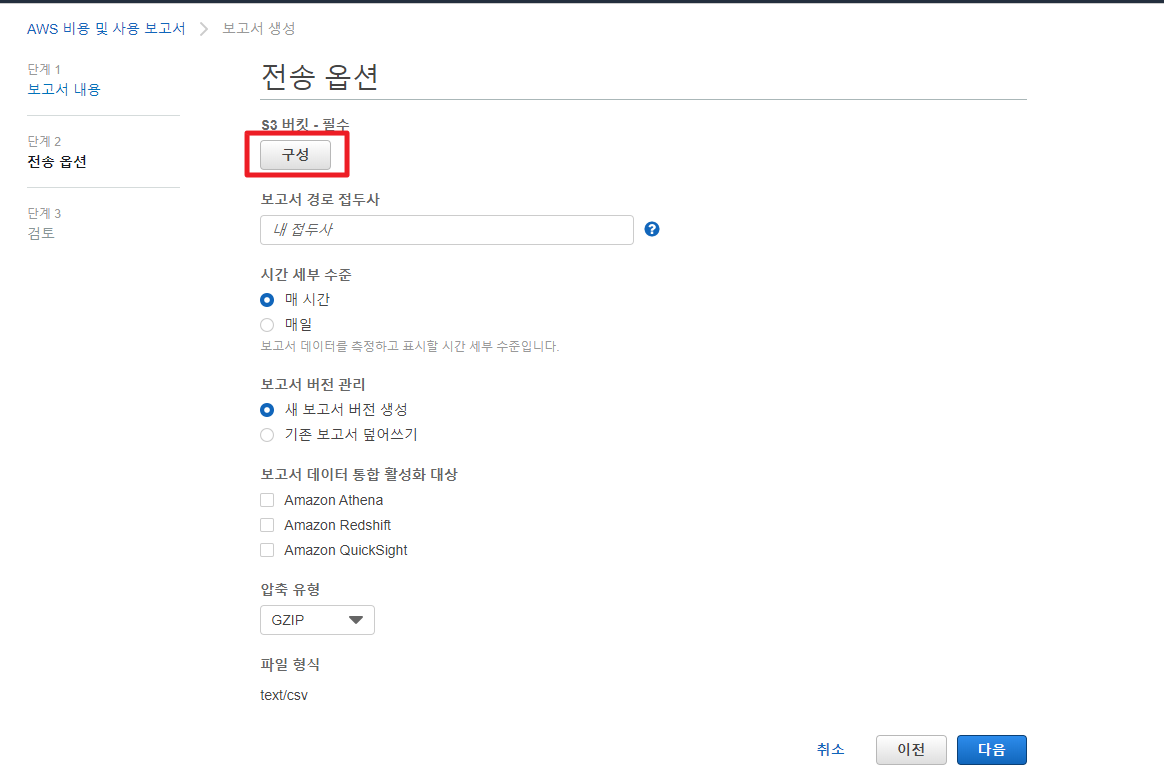Click the 보고서 생성 breadcrumb text
The image size is (1164, 782).
(x=258, y=28)
